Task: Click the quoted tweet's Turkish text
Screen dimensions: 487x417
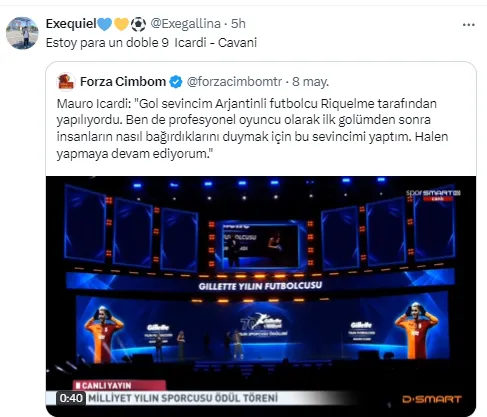Action: 252,129
